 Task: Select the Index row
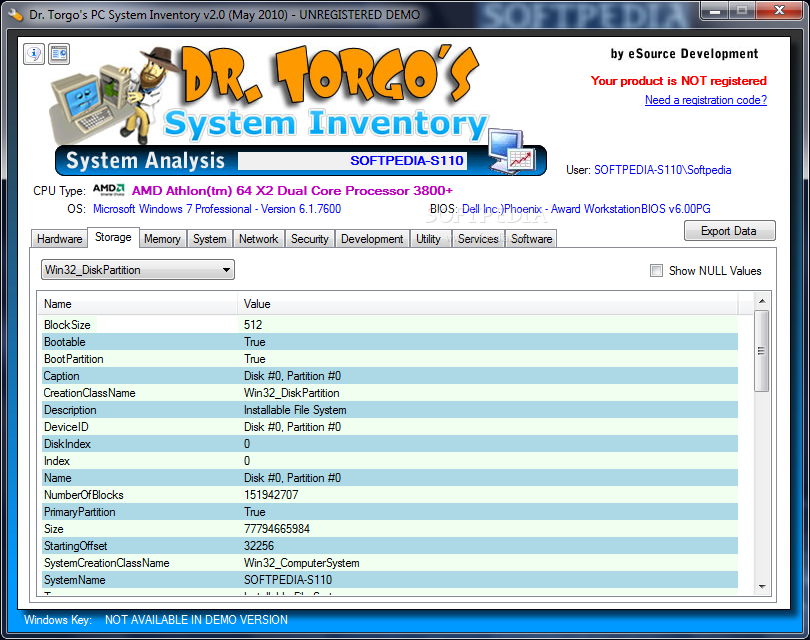point(390,461)
